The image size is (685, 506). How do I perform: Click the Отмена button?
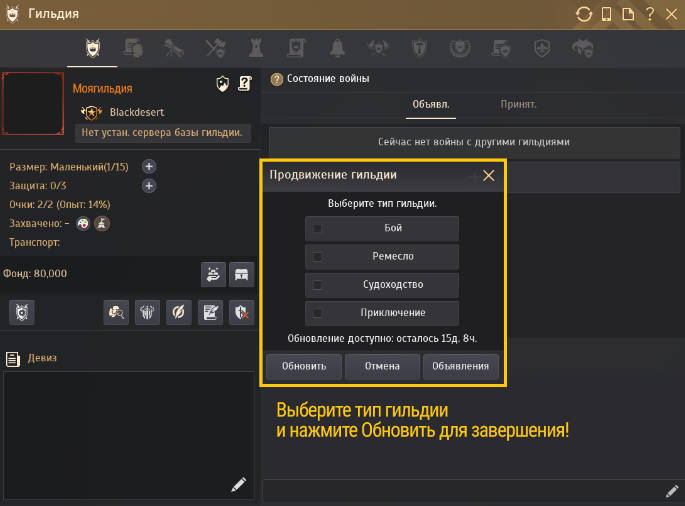(382, 366)
